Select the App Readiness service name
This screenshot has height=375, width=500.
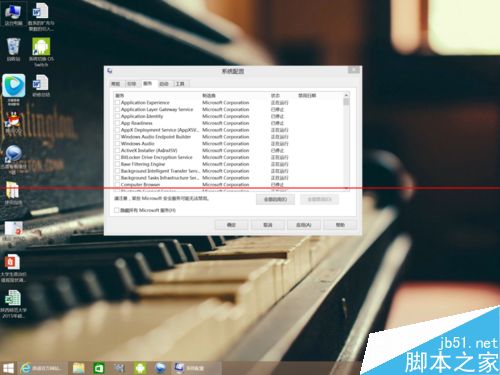pyautogui.click(x=137, y=123)
